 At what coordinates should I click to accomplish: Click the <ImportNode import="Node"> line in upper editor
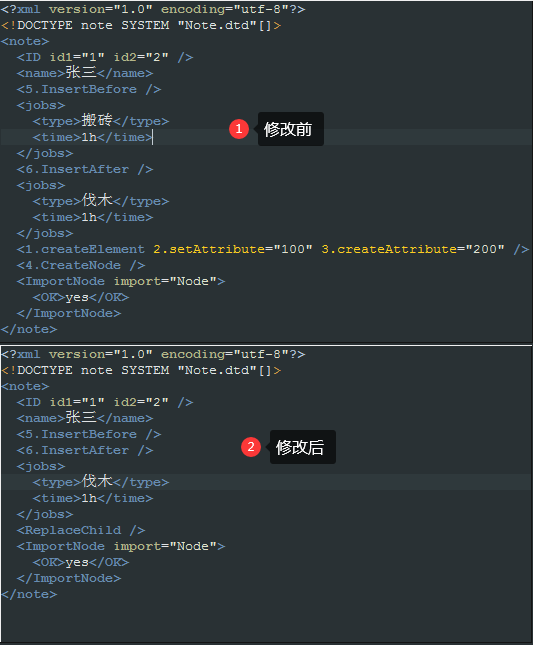pyautogui.click(x=121, y=281)
